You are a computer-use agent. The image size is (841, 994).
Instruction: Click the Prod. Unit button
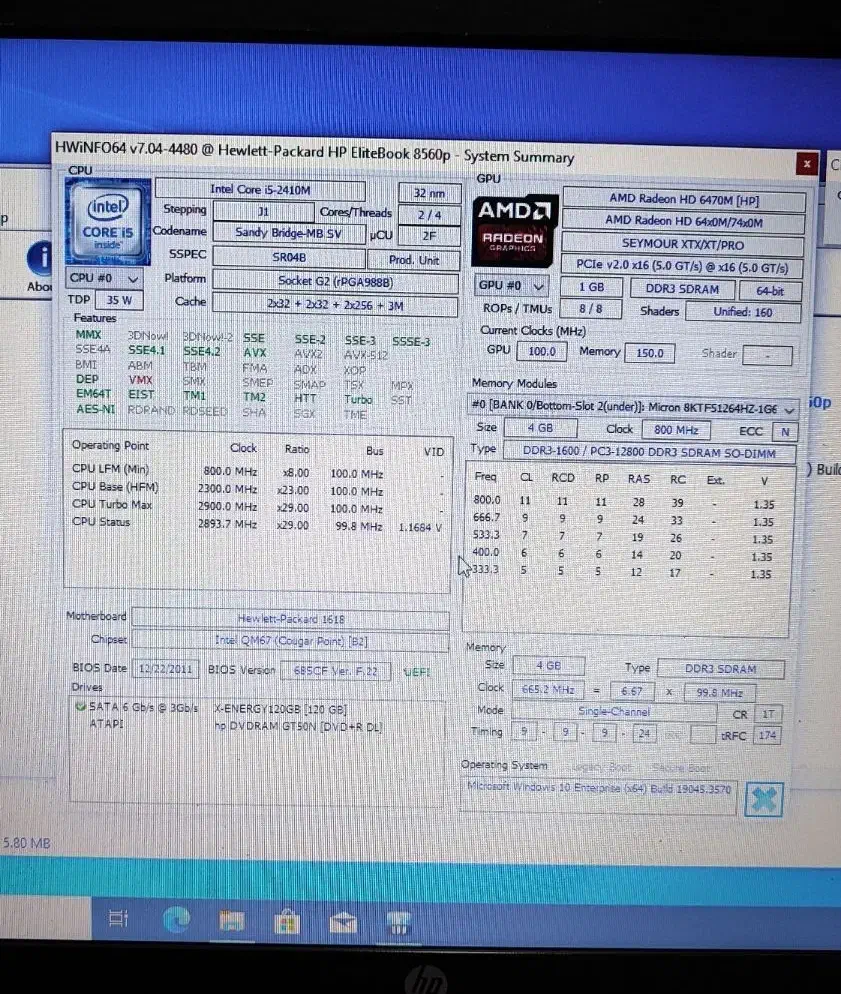[x=414, y=260]
